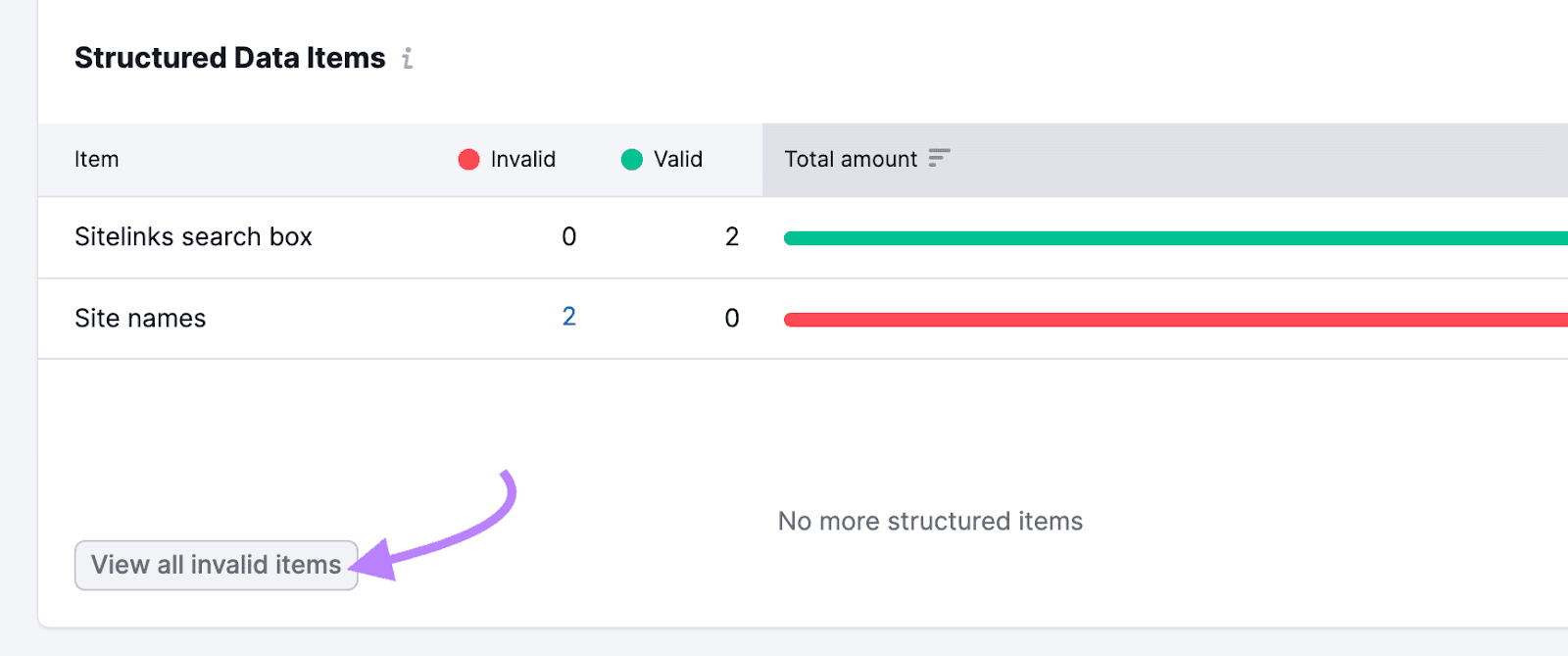Select the Site names row

pos(140,318)
